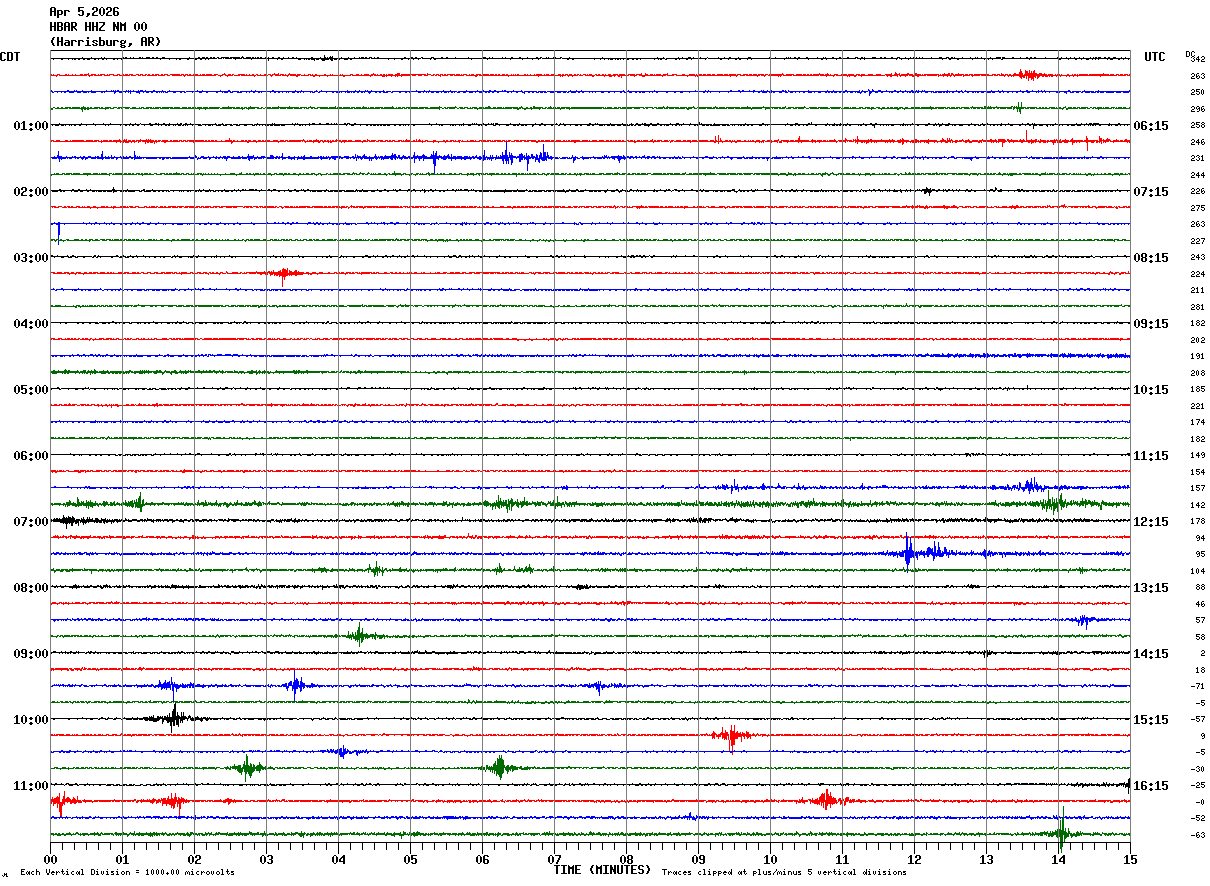Select the 02:00 CDT time label
The width and height of the screenshot is (1210, 886).
(x=31, y=192)
